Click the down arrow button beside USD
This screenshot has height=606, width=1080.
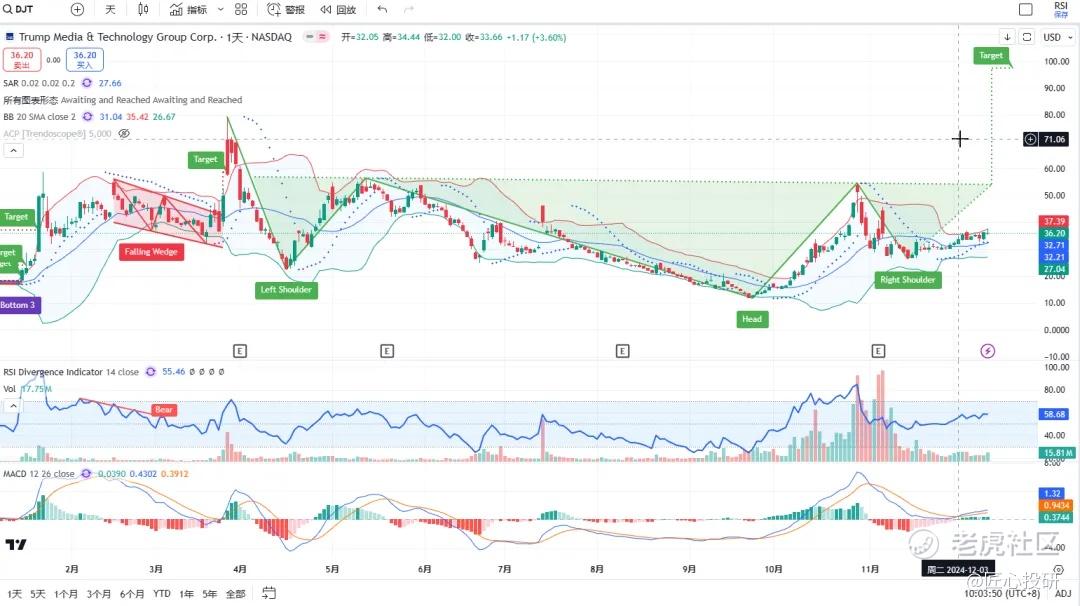(x=1007, y=36)
